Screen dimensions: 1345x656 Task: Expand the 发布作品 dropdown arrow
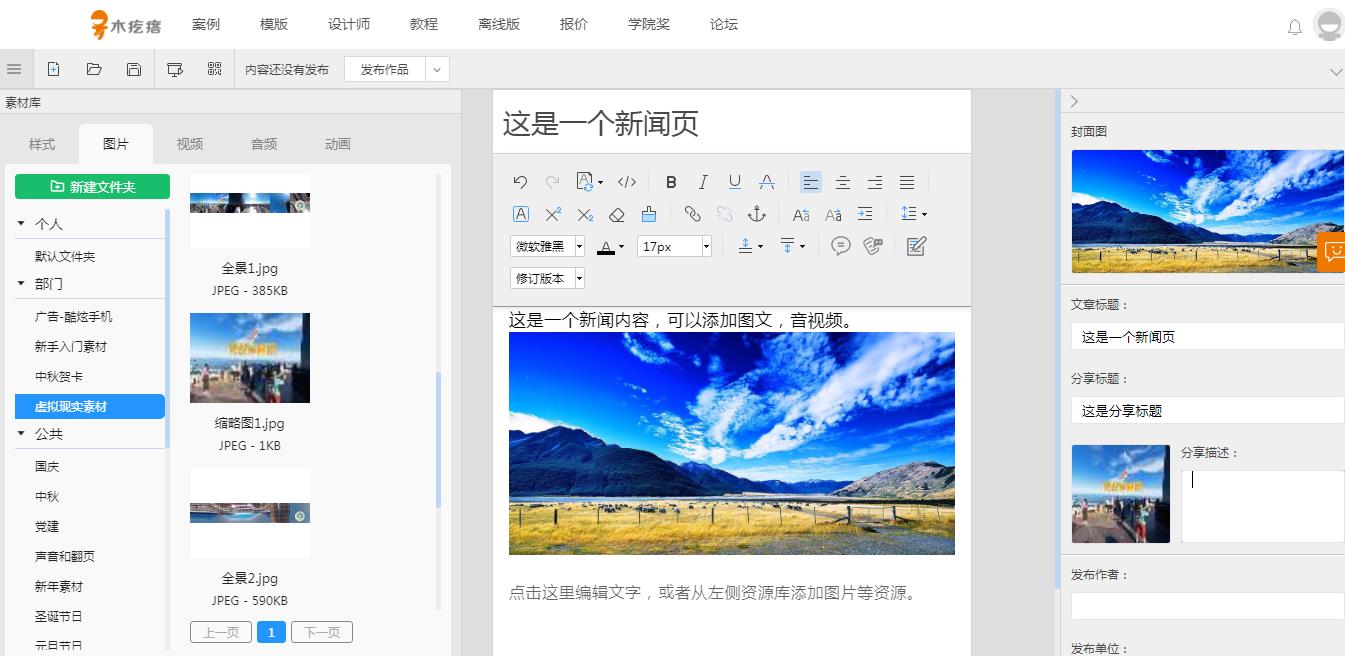pyautogui.click(x=437, y=69)
